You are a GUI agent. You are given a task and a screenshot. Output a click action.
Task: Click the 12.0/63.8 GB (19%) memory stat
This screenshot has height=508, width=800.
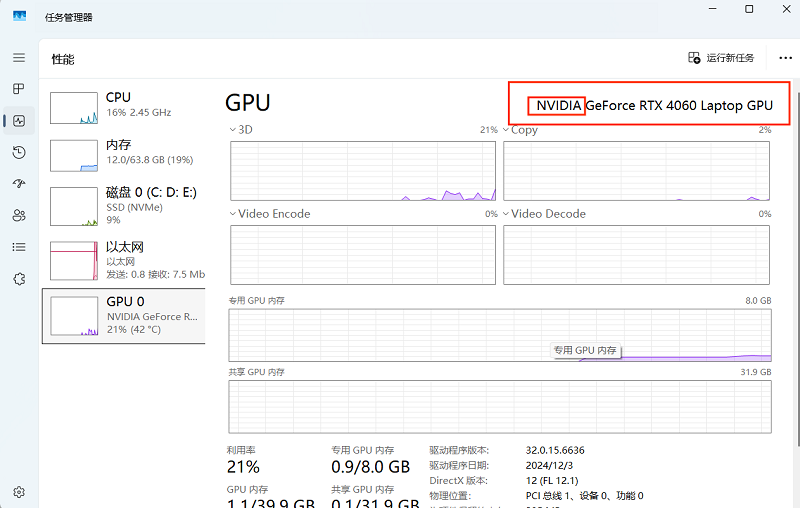150,160
